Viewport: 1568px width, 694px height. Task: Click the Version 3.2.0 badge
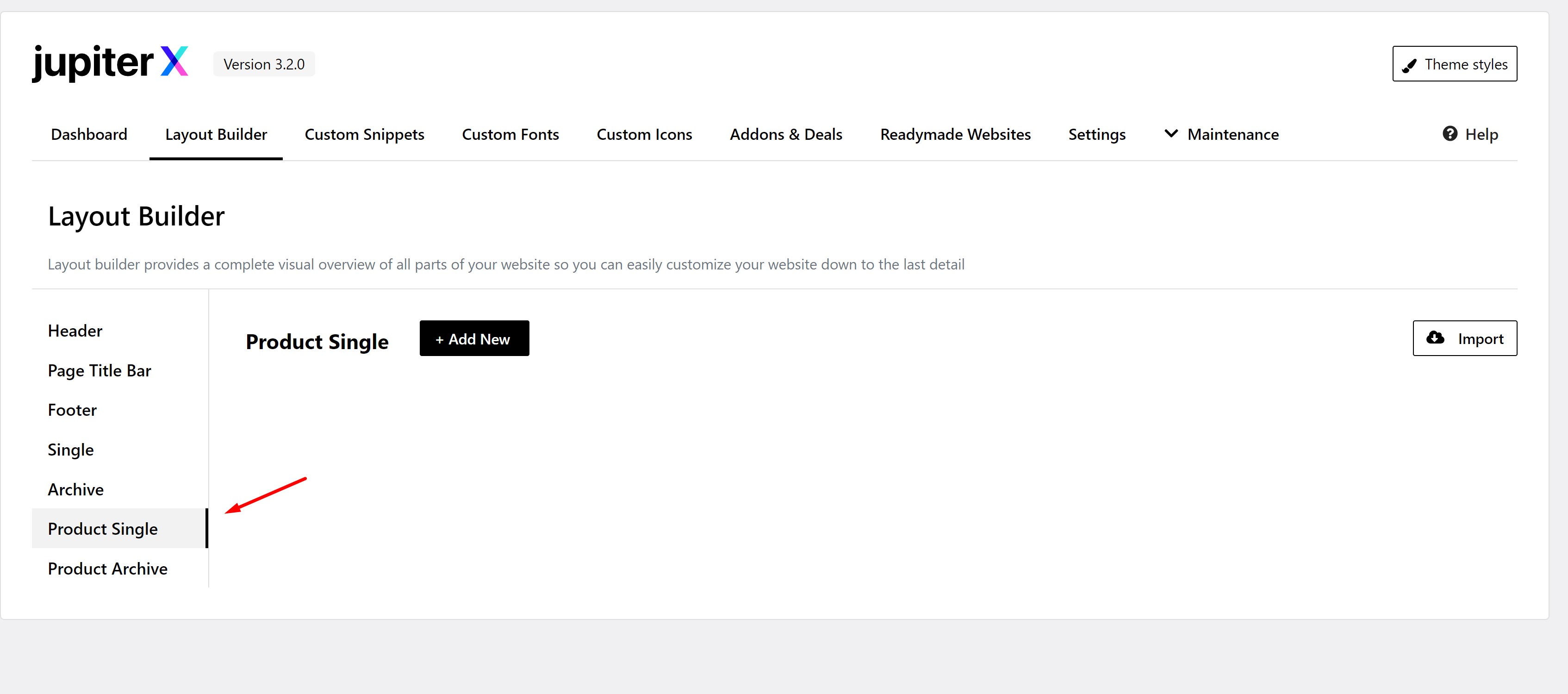click(x=263, y=64)
